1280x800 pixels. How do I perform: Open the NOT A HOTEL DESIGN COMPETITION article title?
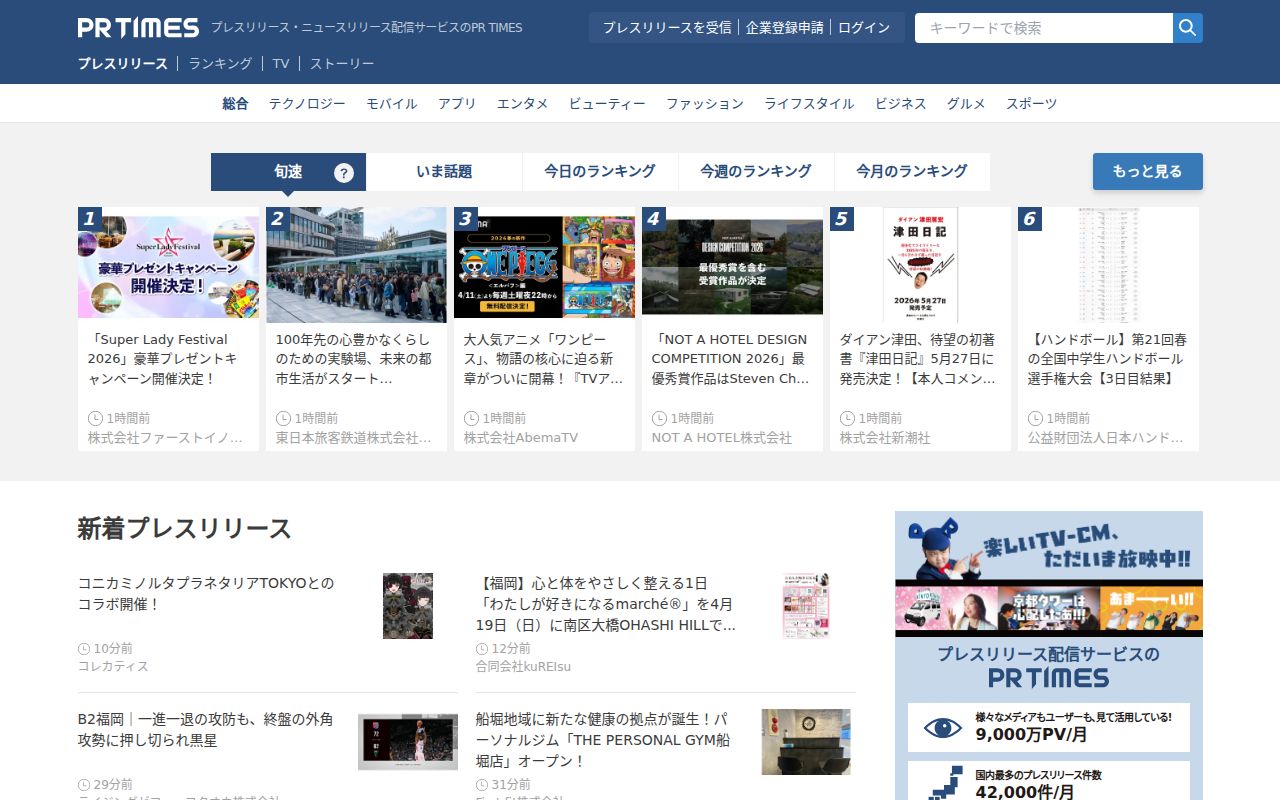coord(732,359)
